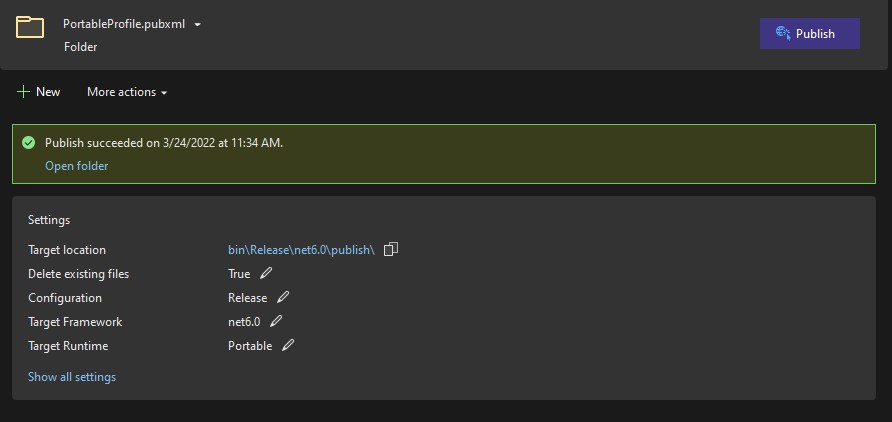Click the green success checkmark icon
The height and width of the screenshot is (422, 892).
(28, 143)
